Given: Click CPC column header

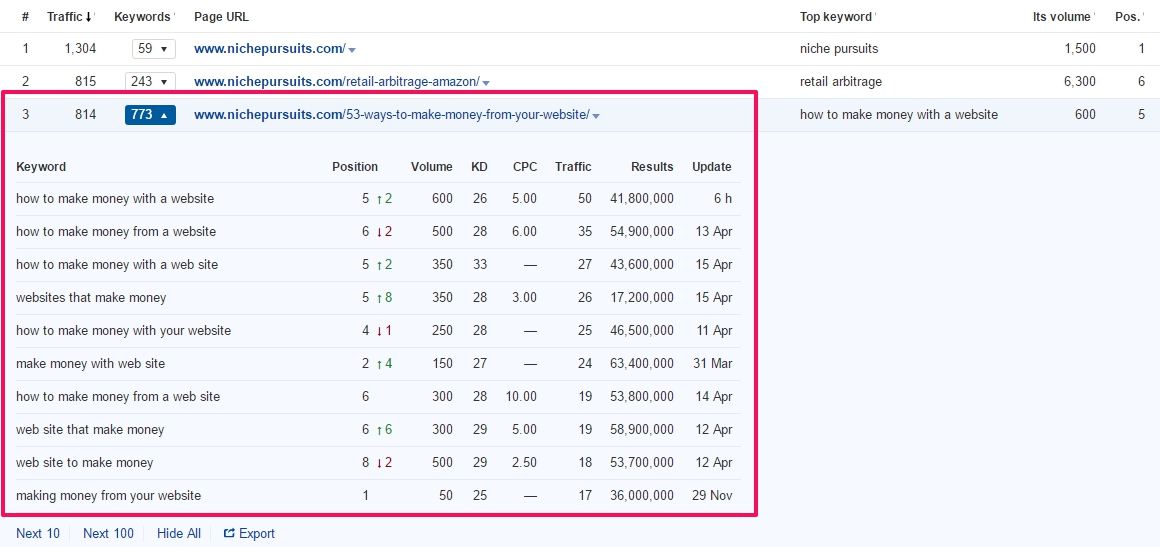Looking at the screenshot, I should click(525, 167).
